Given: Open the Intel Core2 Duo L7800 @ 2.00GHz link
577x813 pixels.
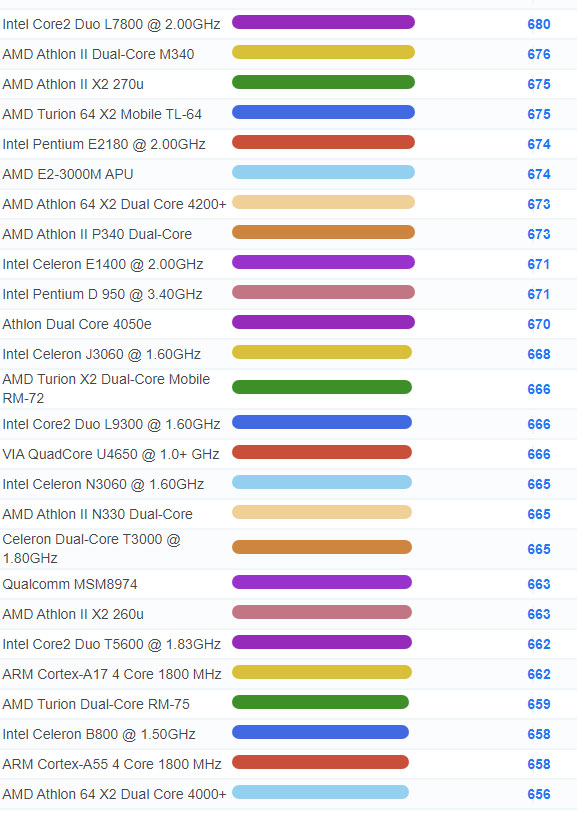Looking at the screenshot, I should coord(111,24).
